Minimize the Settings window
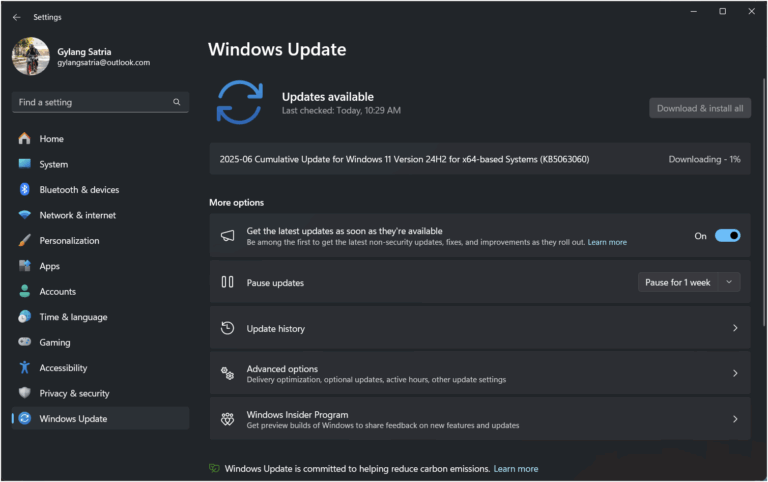The image size is (768, 482). (x=694, y=11)
